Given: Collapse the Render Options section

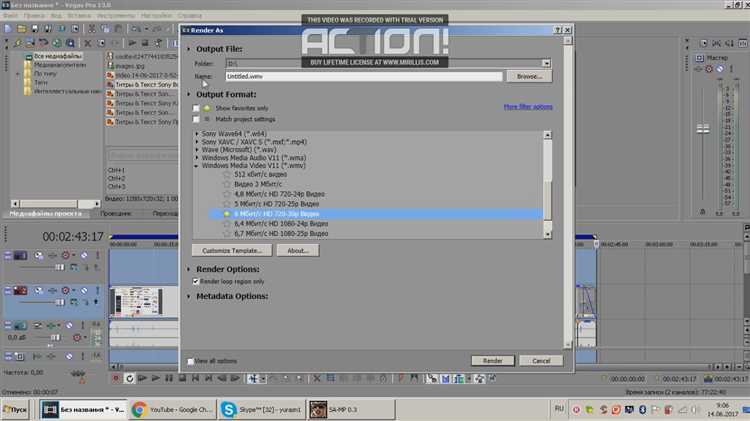Looking at the screenshot, I should tap(188, 269).
